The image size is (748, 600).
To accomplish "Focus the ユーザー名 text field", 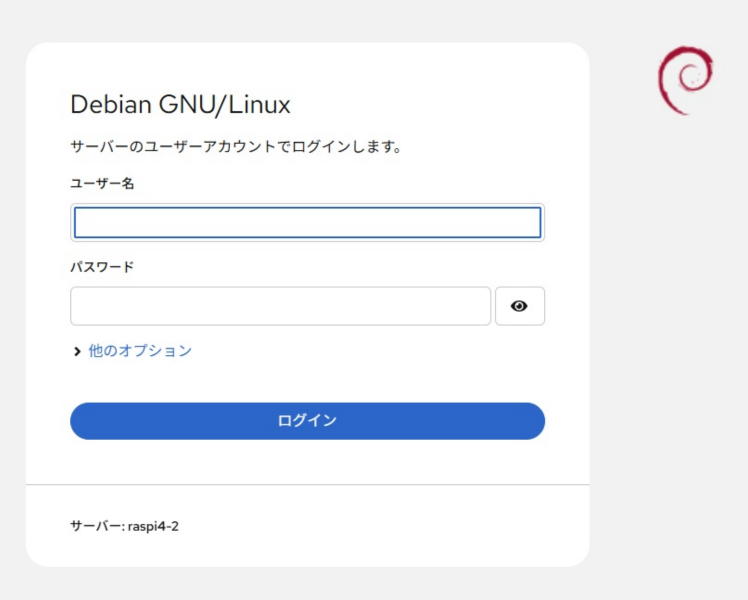I will (x=307, y=222).
